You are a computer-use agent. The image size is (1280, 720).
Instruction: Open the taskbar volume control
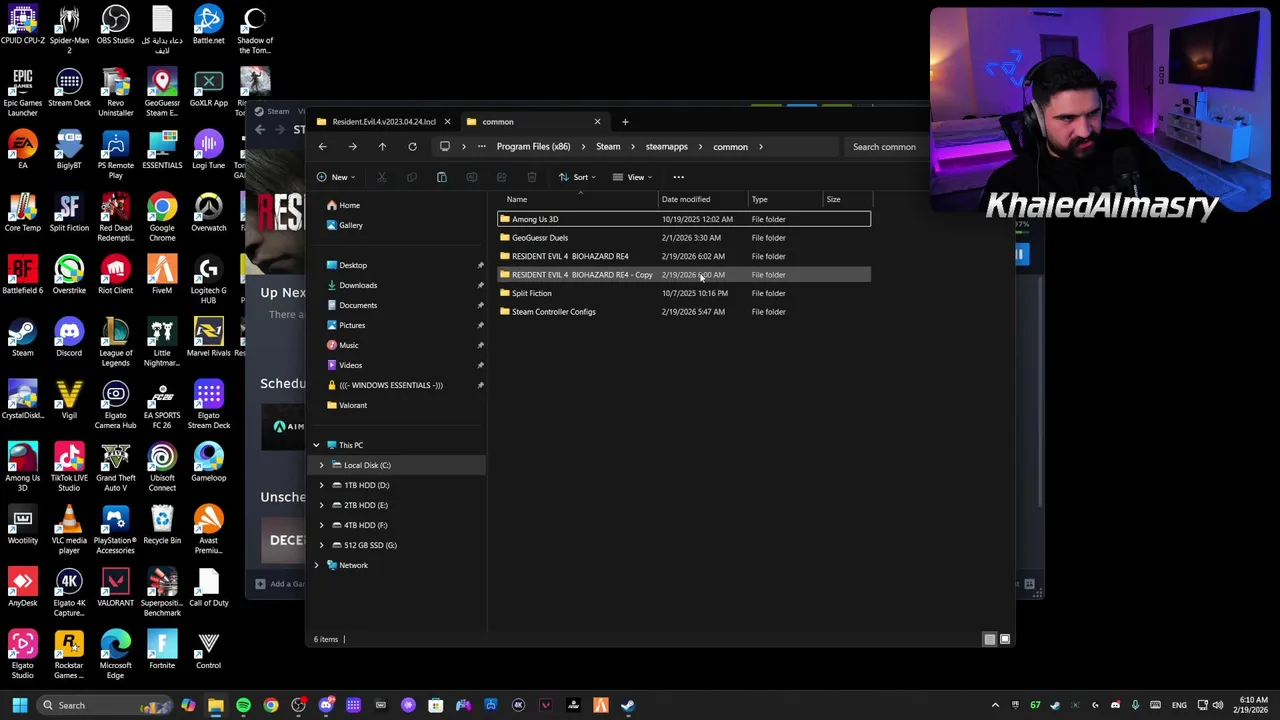(x=1218, y=705)
